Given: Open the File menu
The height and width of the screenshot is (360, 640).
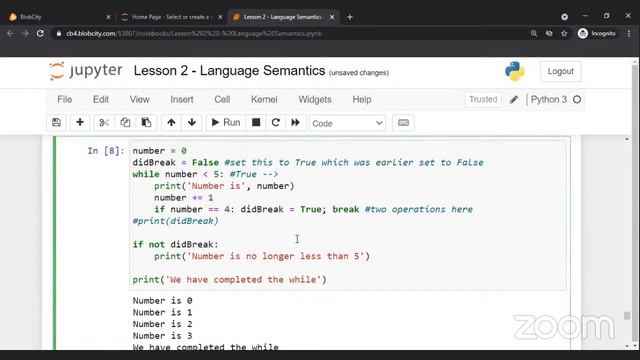Looking at the screenshot, I should pyautogui.click(x=64, y=100).
